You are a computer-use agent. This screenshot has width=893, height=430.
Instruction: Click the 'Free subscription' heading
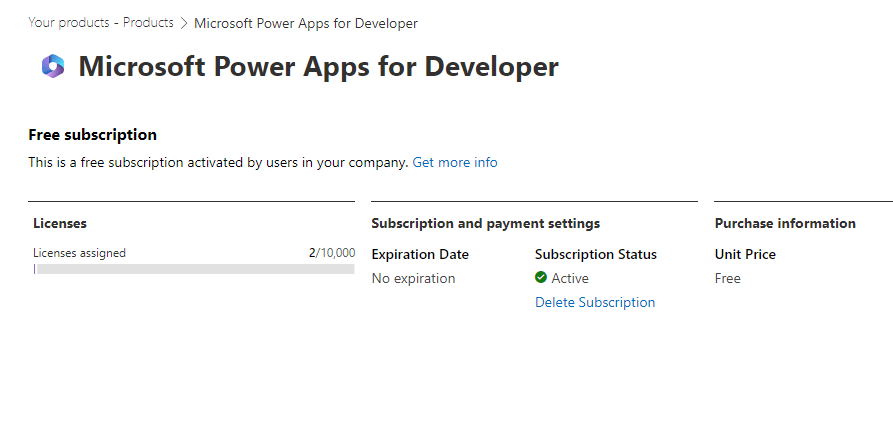point(92,135)
